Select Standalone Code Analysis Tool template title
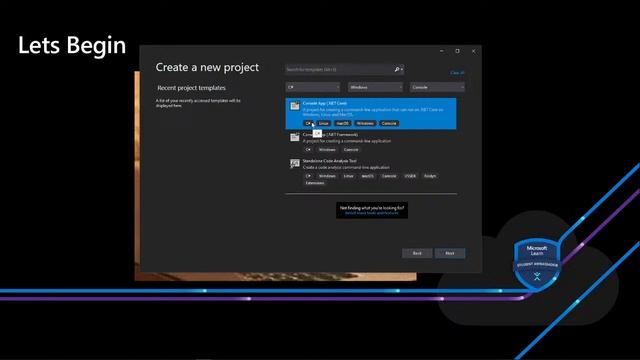 (329, 161)
